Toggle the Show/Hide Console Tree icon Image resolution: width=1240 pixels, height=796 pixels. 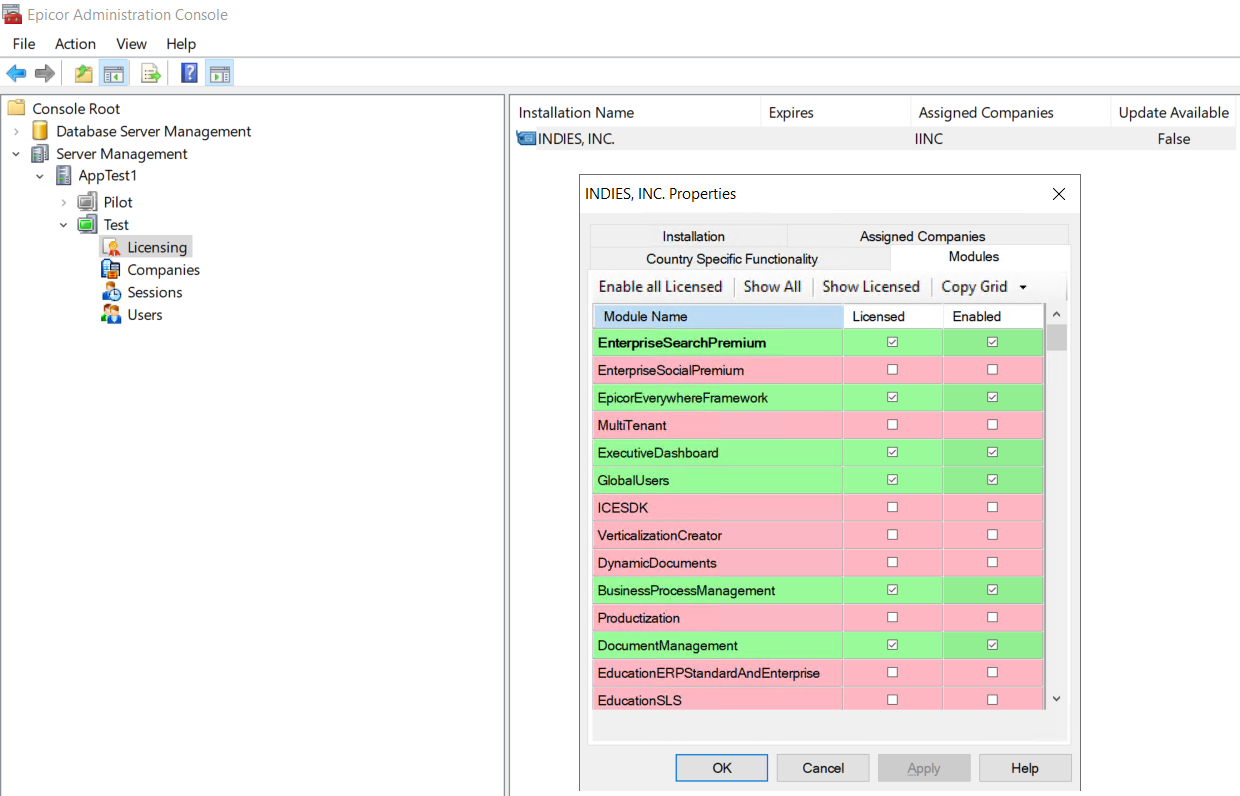114,74
